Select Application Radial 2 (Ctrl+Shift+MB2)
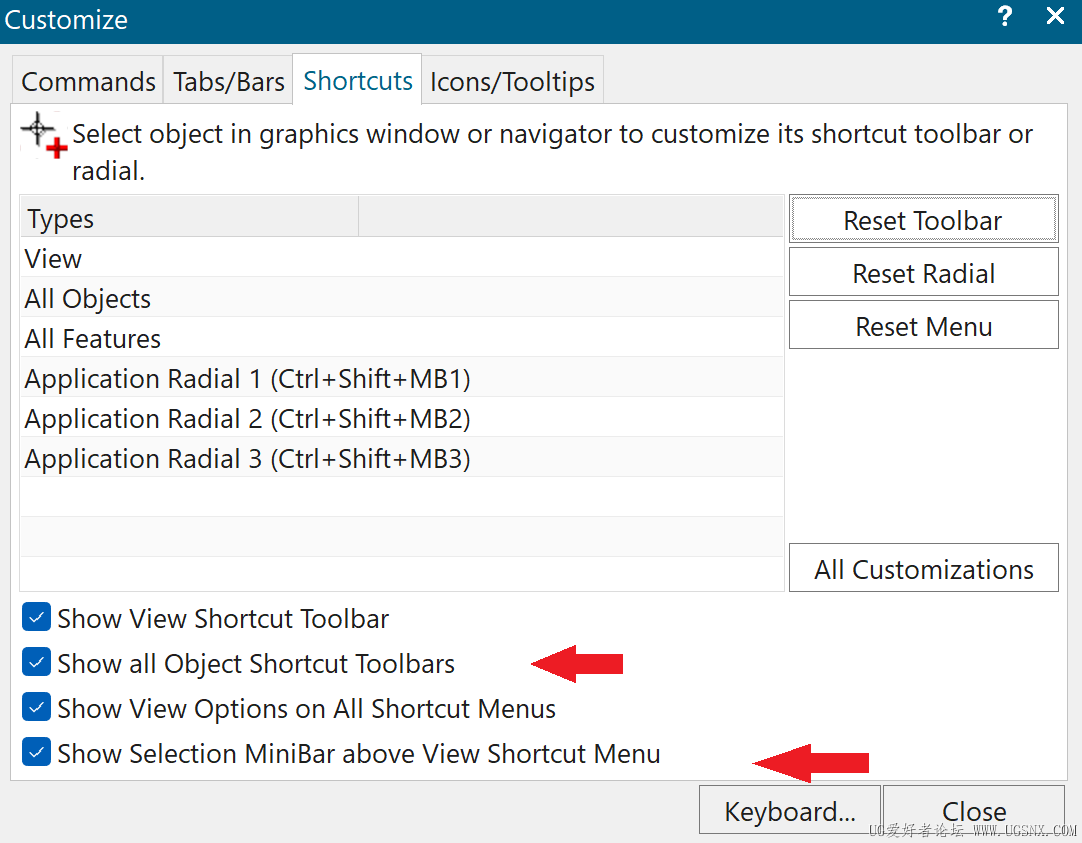1082x843 pixels. [x=402, y=418]
